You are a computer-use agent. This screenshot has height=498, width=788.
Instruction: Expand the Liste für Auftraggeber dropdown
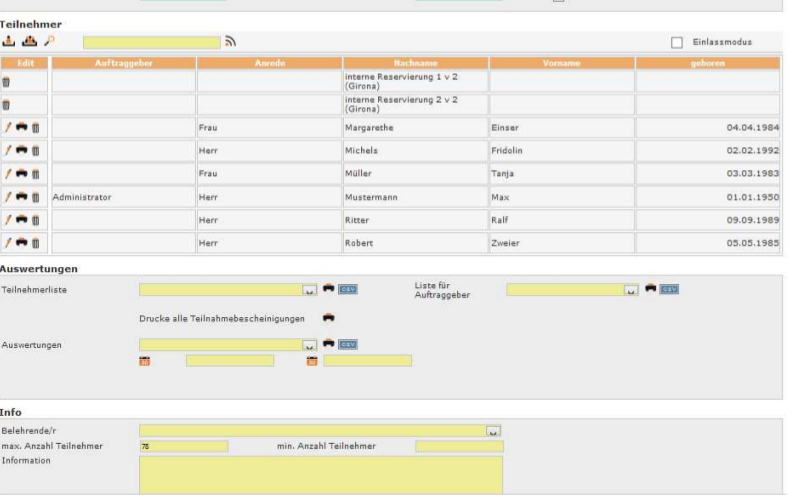pyautogui.click(x=631, y=290)
